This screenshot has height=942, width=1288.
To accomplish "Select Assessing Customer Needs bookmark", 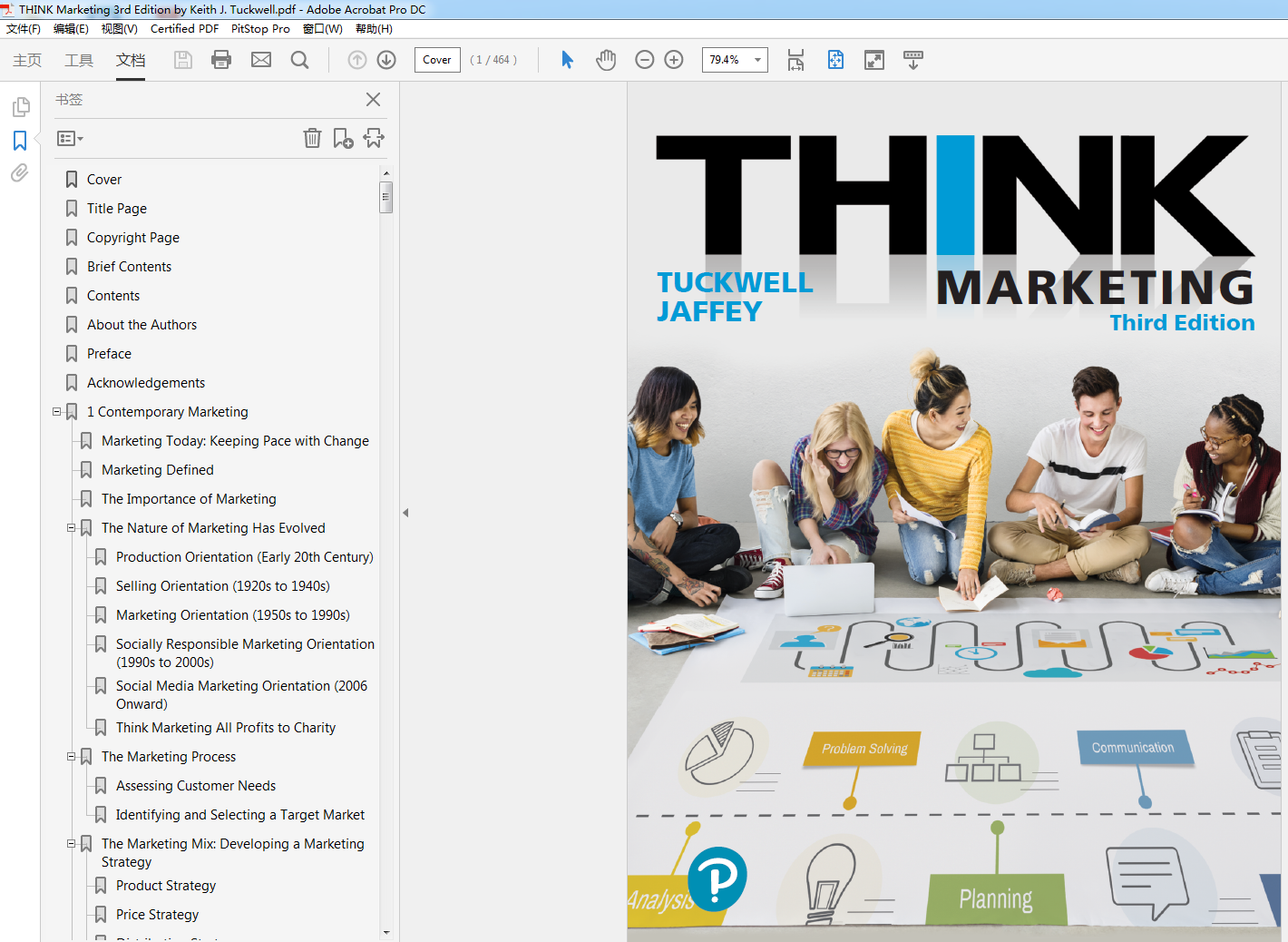I will click(196, 786).
